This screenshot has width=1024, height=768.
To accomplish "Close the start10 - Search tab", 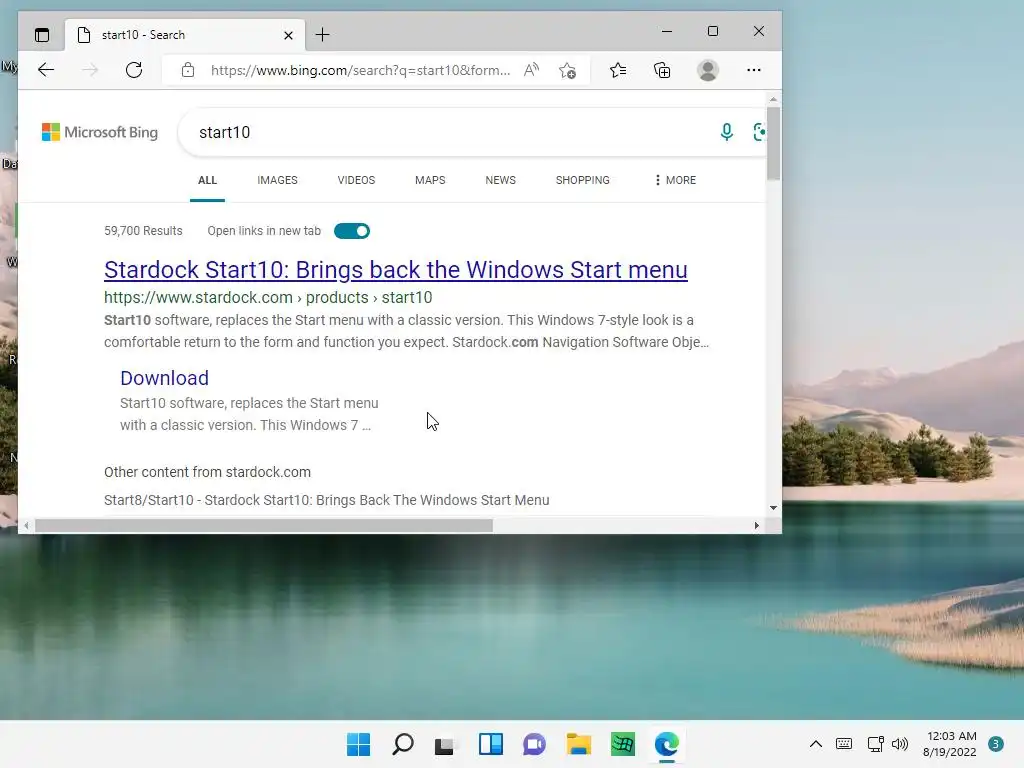I will tap(288, 35).
